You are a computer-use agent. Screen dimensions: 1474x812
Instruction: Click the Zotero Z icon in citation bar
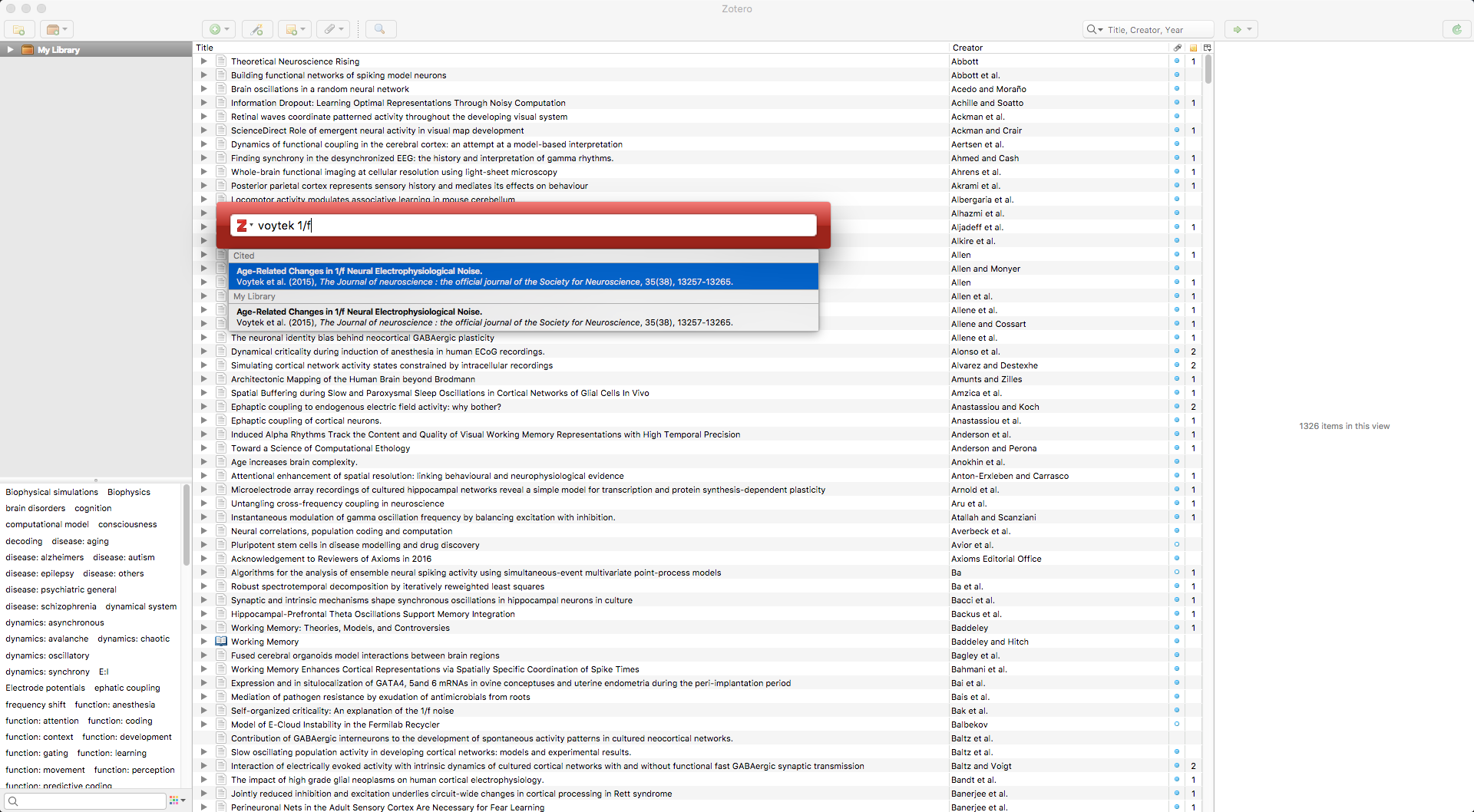click(243, 225)
